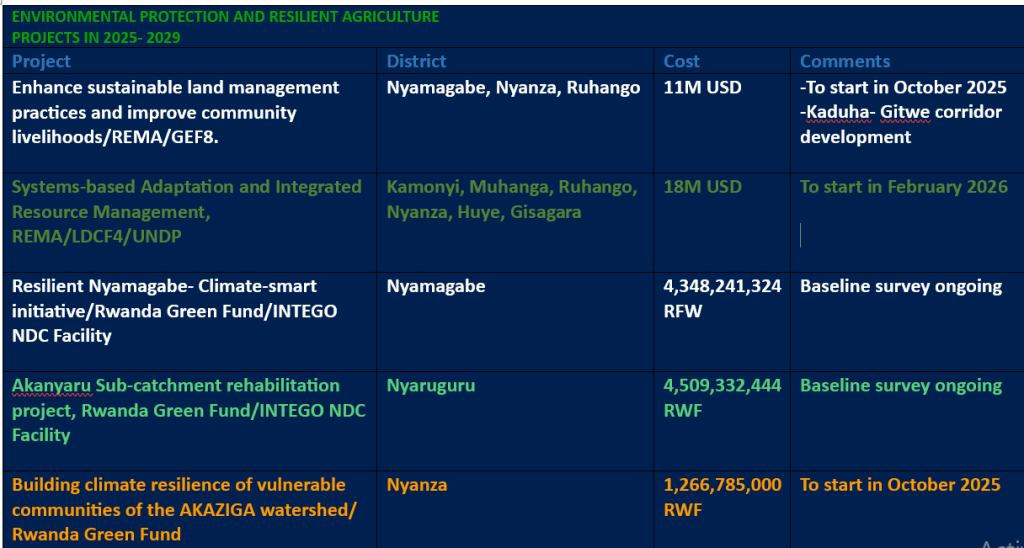The width and height of the screenshot is (1024, 548).
Task: Click the white '-To start in October 2025' comment line
Action: coord(904,88)
